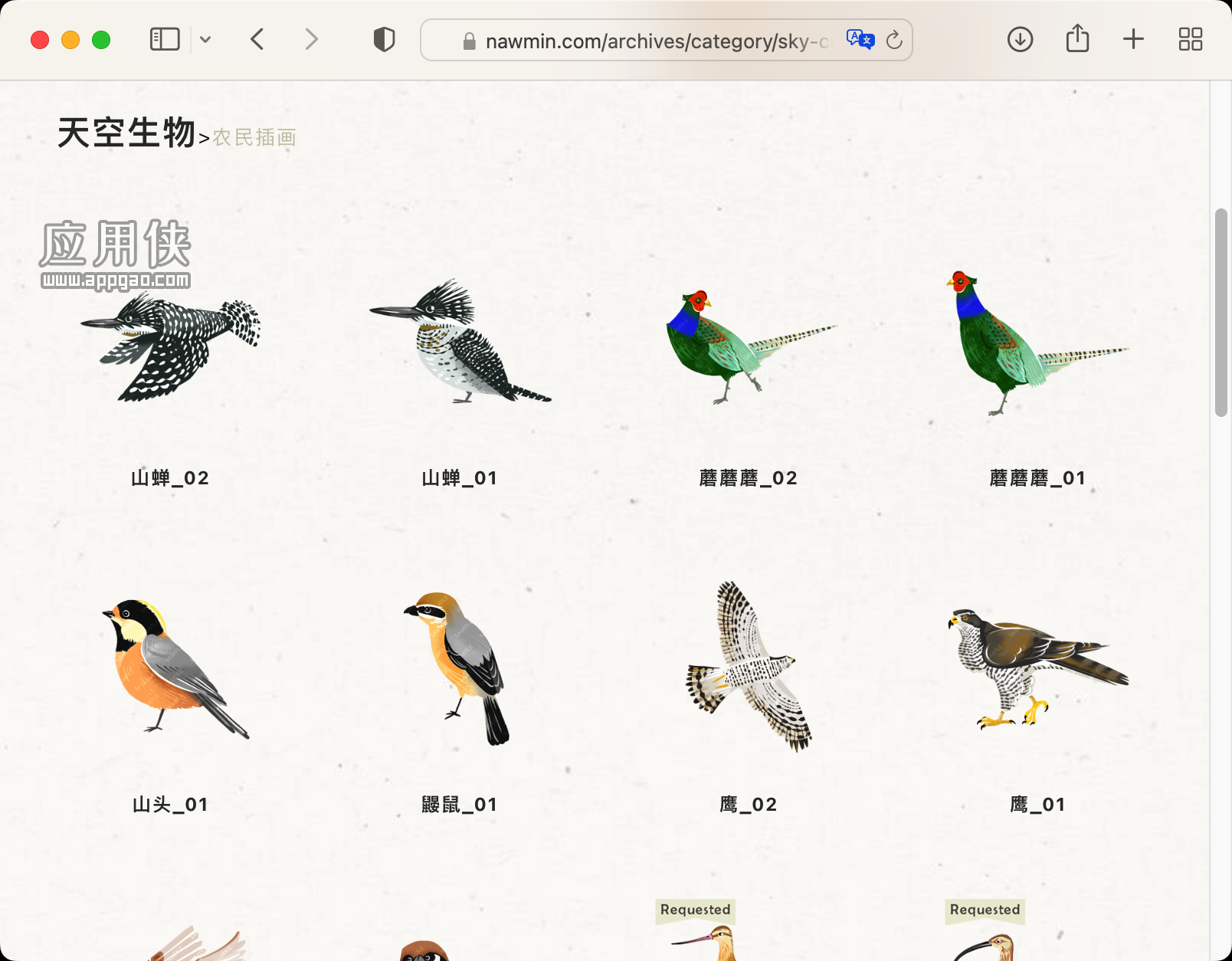Open the Share menu
Viewport: 1232px width, 961px height.
pos(1077,38)
